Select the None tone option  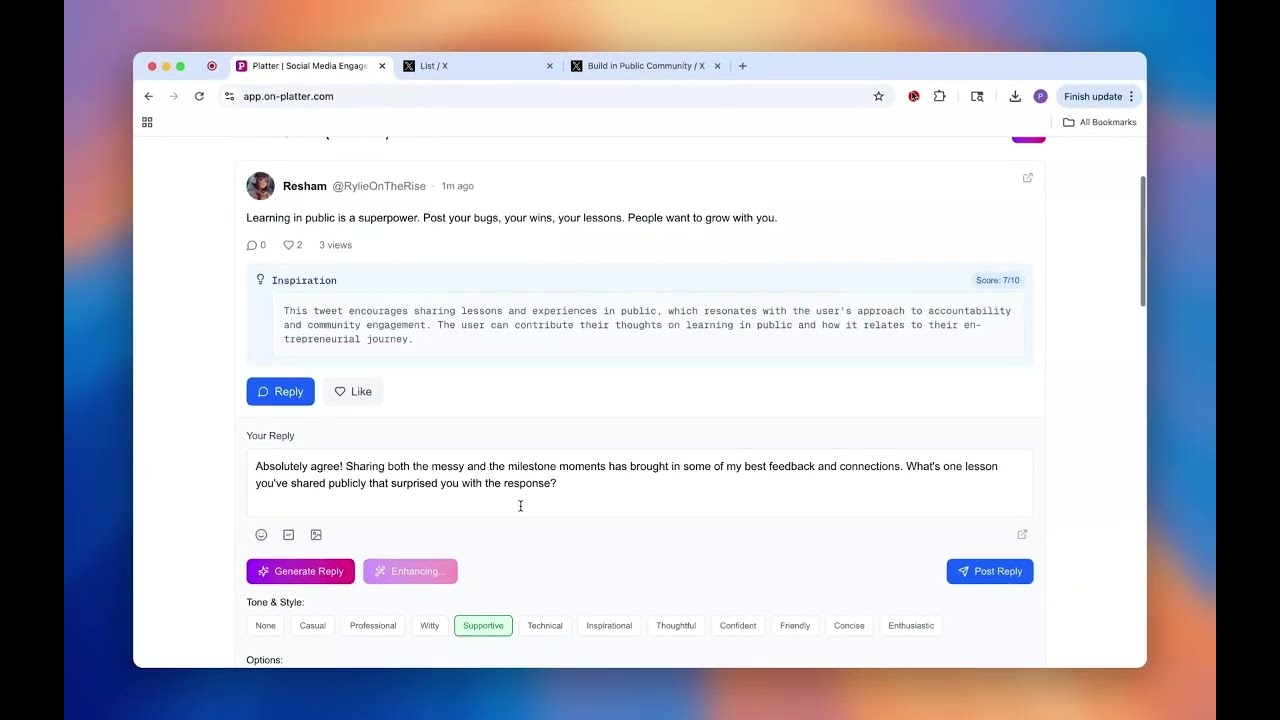(x=265, y=626)
